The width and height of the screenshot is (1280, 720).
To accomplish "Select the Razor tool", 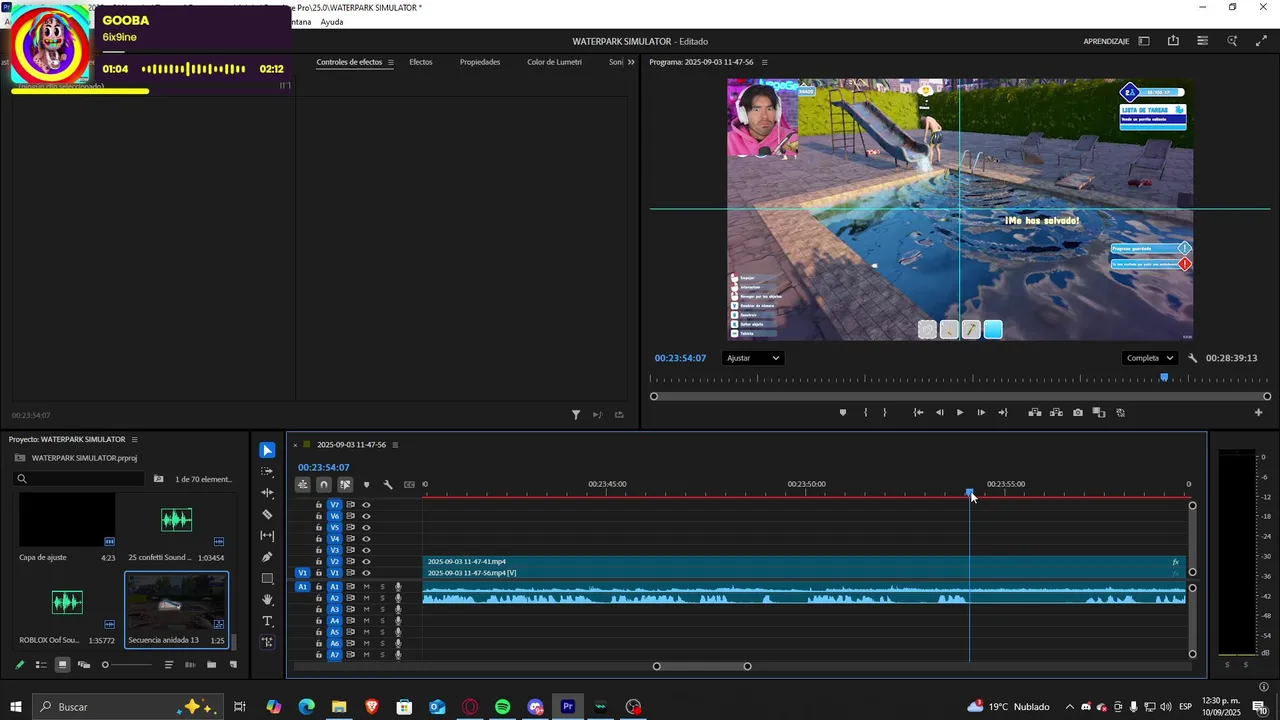I will [x=267, y=514].
